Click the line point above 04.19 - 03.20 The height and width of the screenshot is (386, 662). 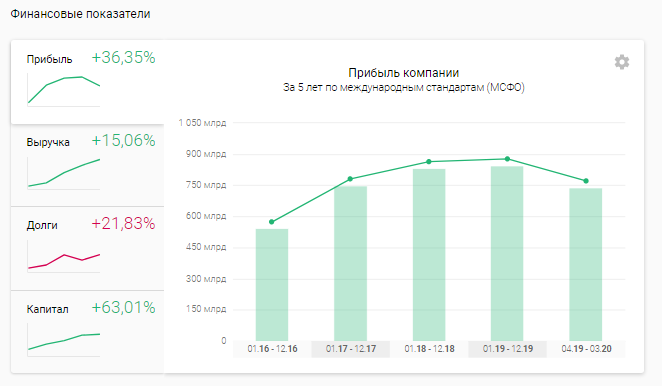586,181
